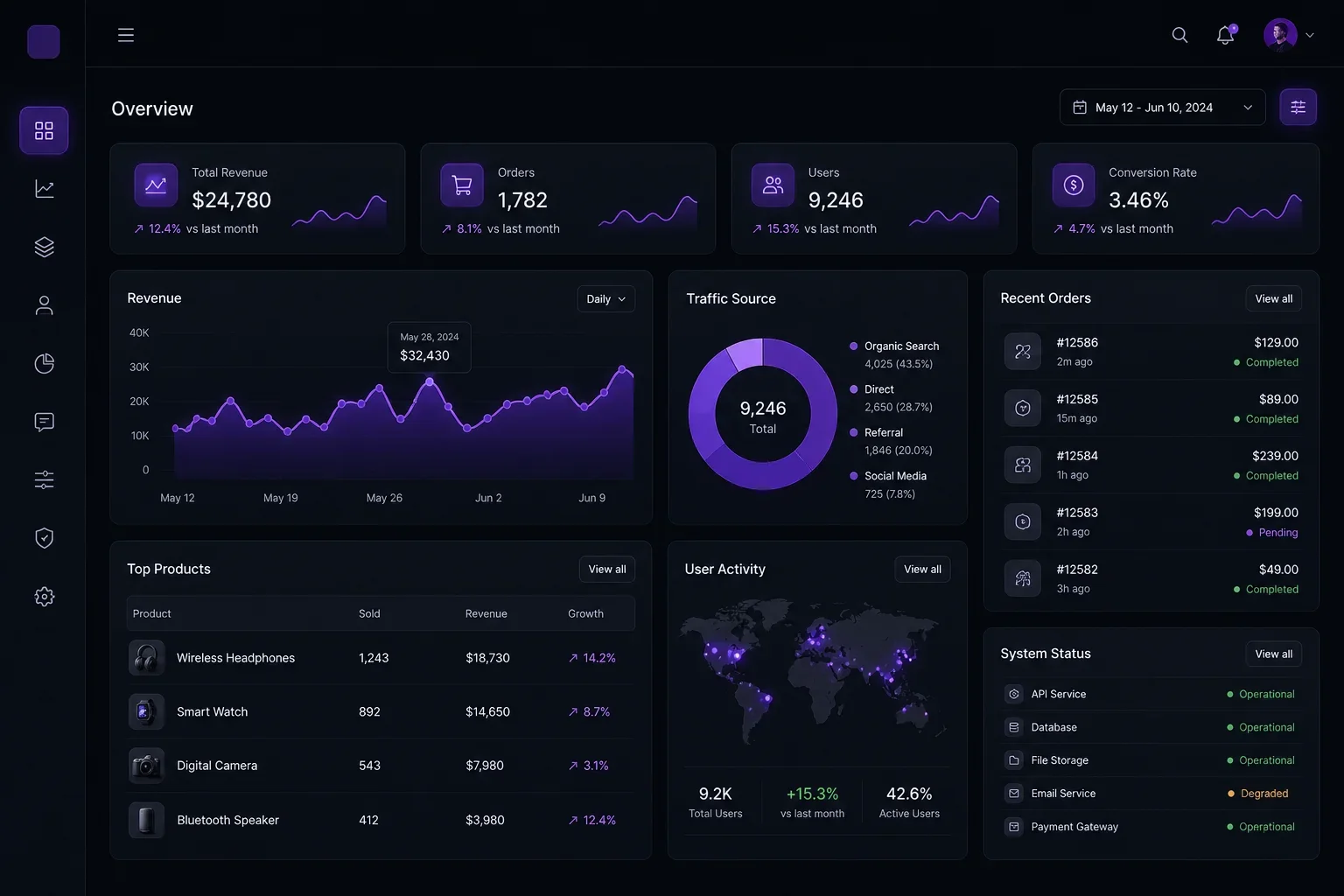Open the Daily interval dropdown
The height and width of the screenshot is (896, 1344).
(x=606, y=299)
